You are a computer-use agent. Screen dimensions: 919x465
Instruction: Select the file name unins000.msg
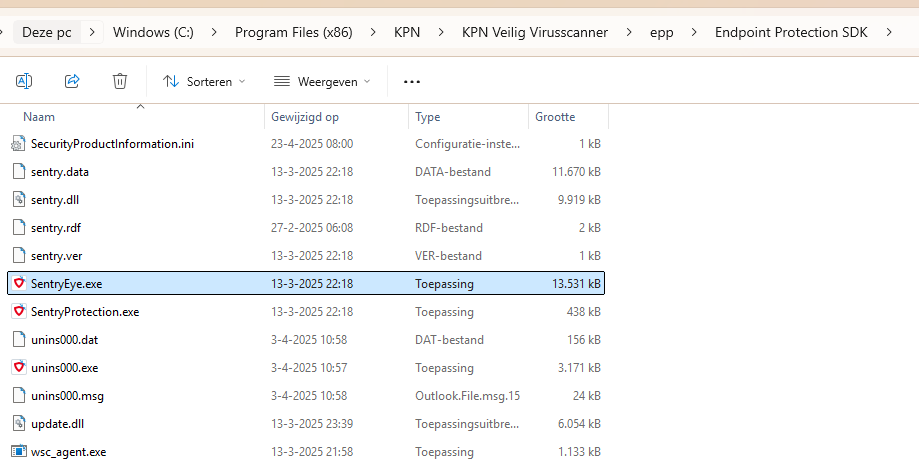67,396
